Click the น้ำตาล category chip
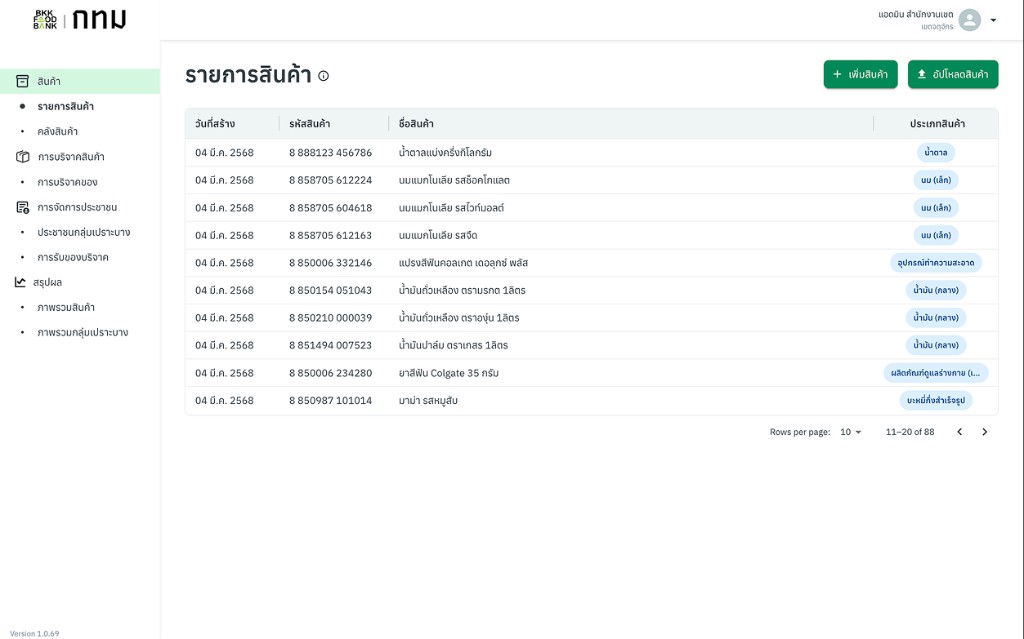Screen dimensions: 1024x639 tap(936, 153)
